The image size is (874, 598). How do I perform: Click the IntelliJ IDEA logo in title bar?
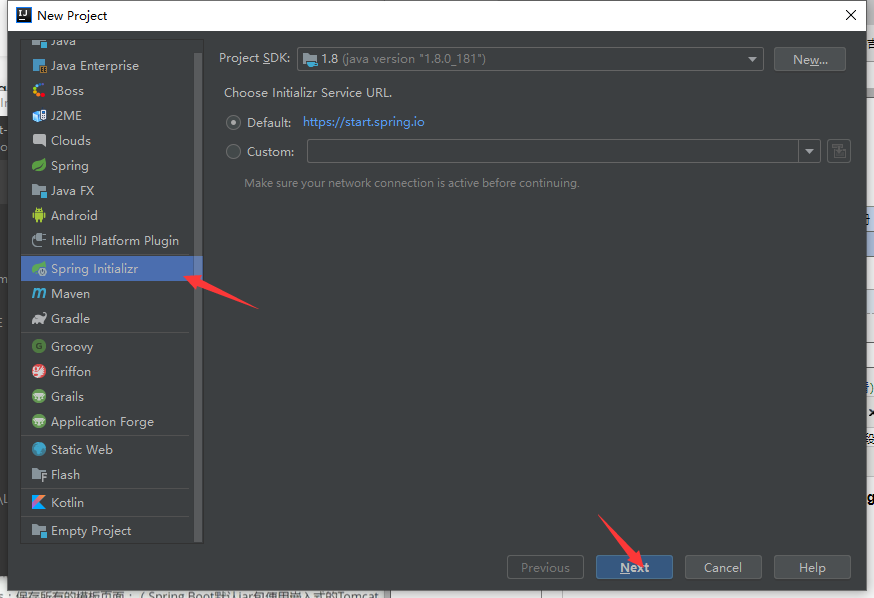tap(24, 15)
